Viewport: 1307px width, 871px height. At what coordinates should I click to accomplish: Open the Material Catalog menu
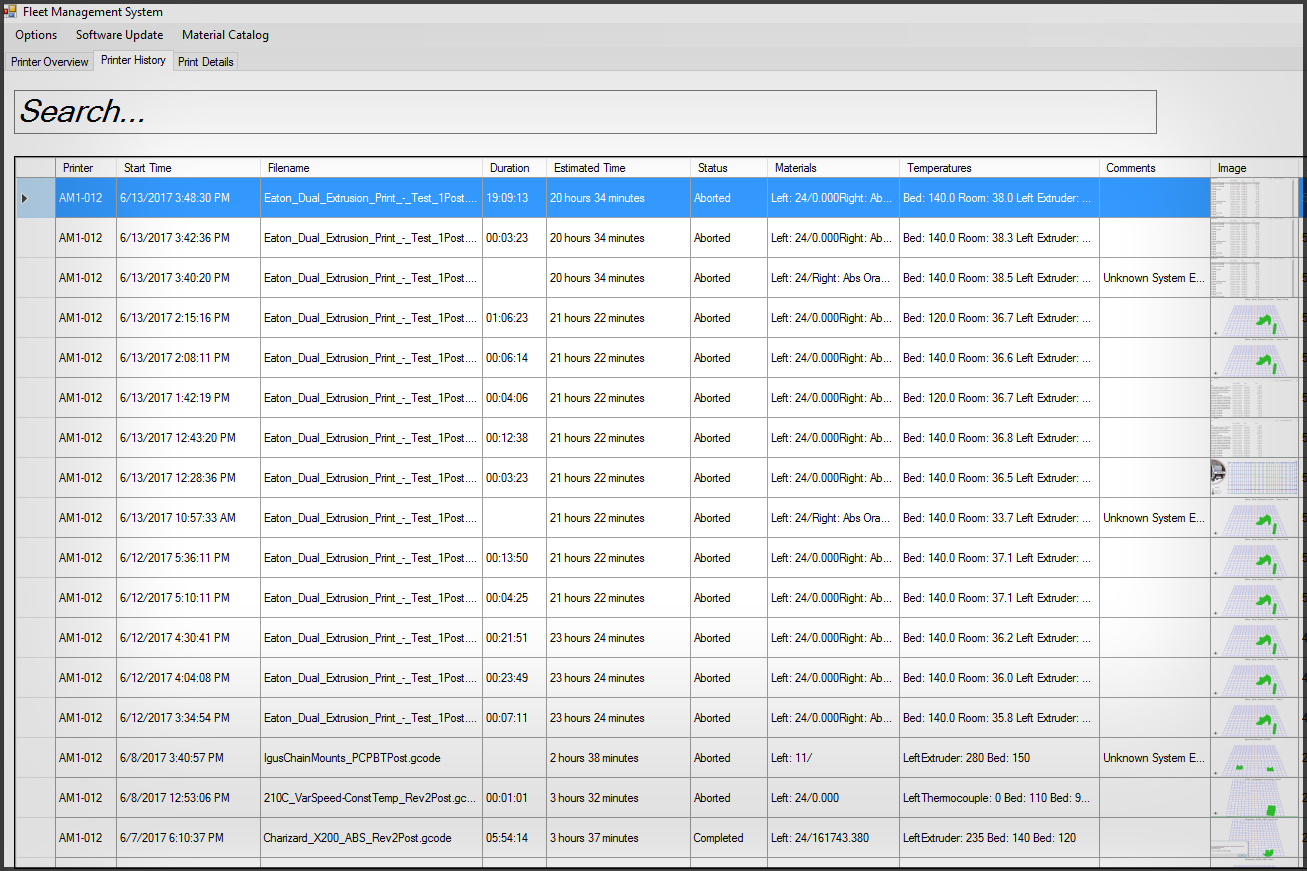tap(225, 35)
